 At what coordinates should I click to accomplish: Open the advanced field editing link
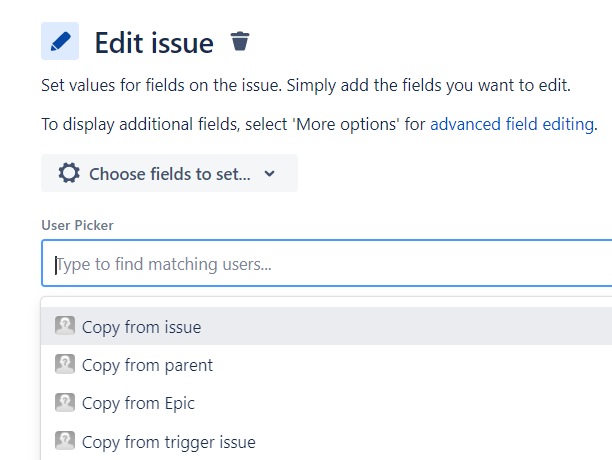pos(512,124)
